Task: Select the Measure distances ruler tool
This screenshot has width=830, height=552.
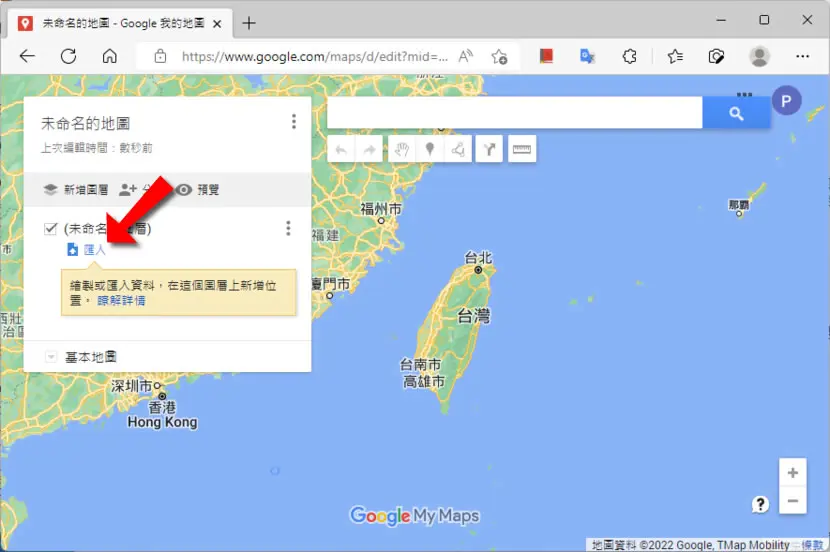Action: 522,150
